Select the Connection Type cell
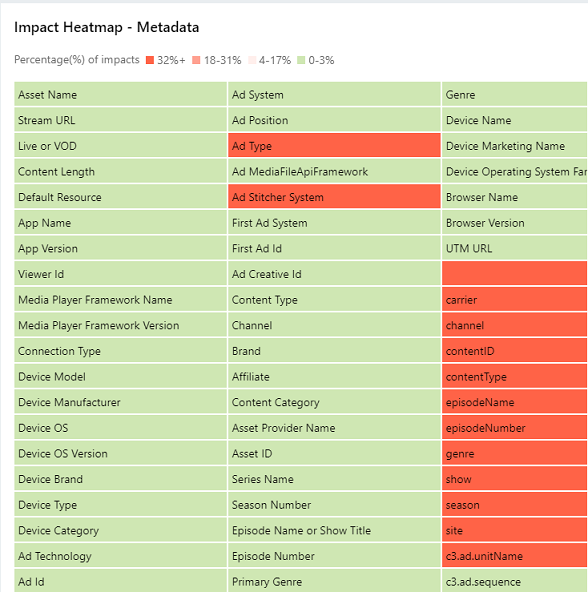The height and width of the screenshot is (592, 588). tap(120, 350)
